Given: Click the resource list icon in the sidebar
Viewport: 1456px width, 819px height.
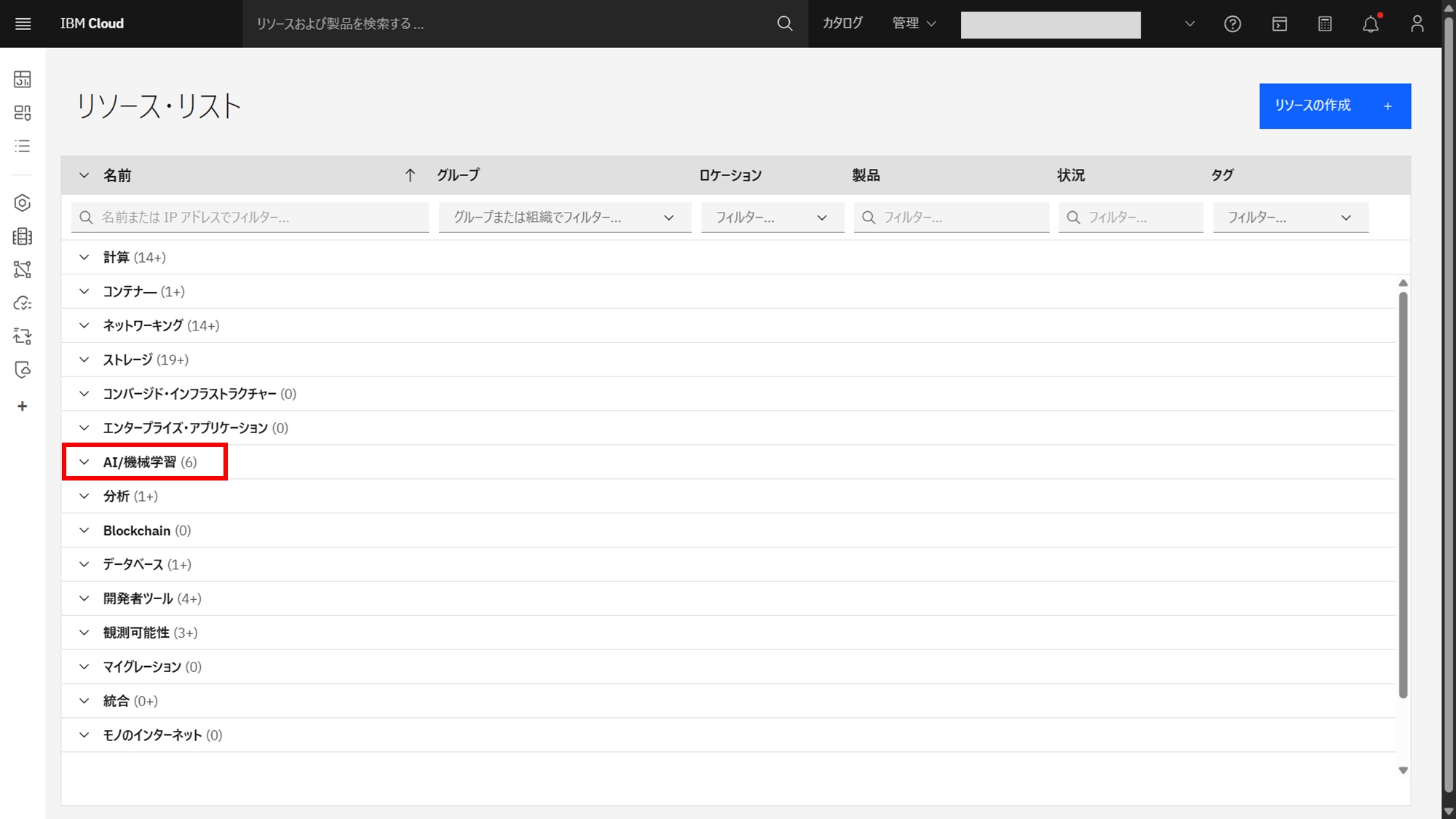Looking at the screenshot, I should 23,146.
